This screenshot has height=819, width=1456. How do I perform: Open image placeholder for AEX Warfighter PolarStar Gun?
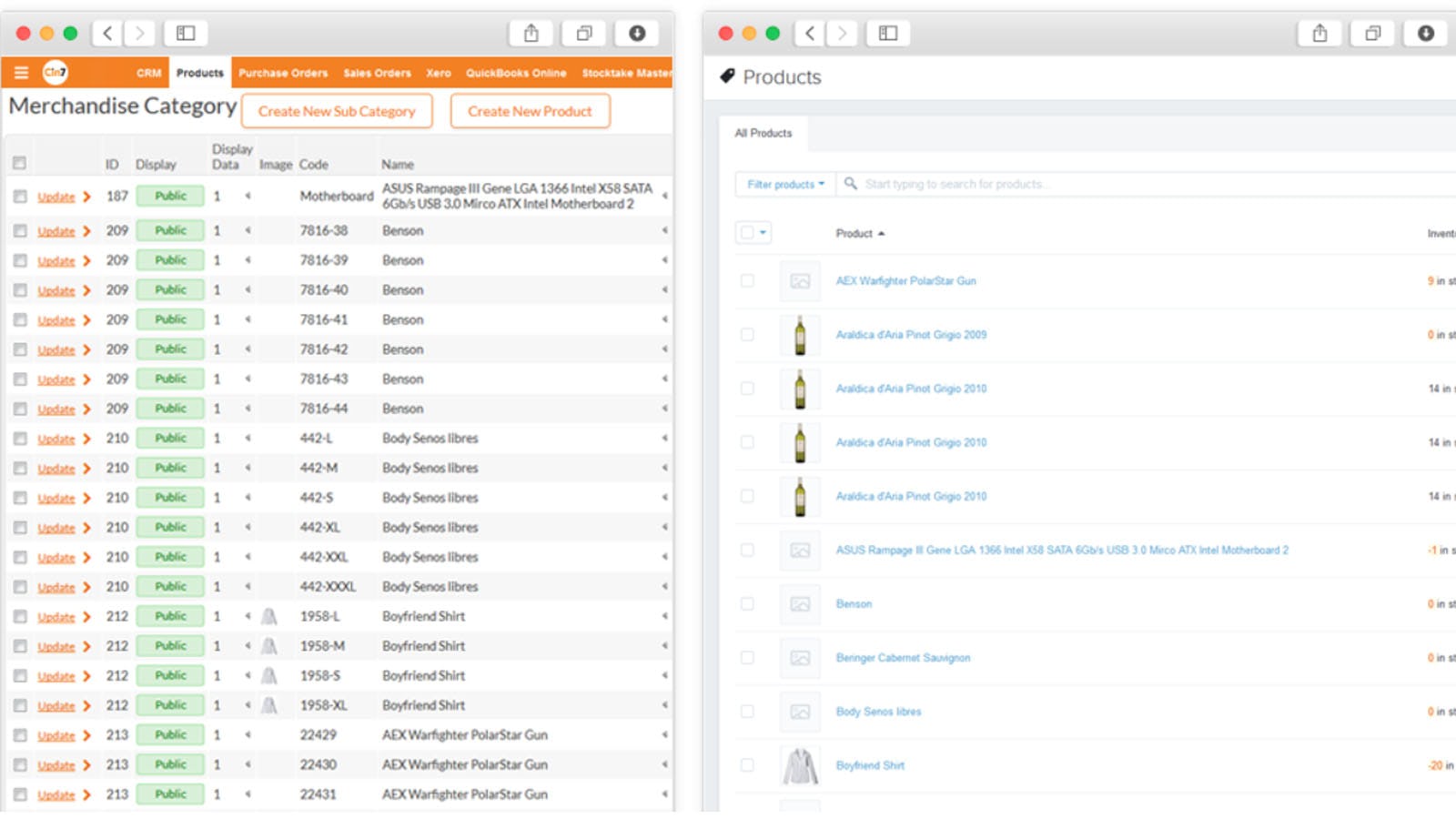(x=800, y=281)
